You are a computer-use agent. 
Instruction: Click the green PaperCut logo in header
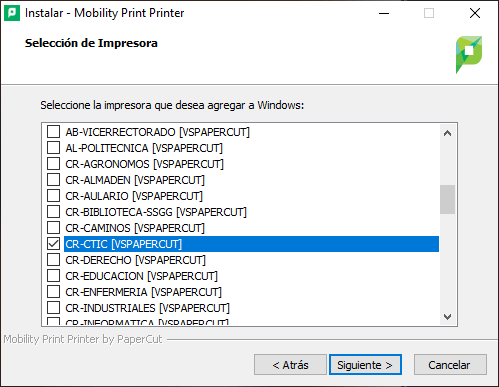(x=469, y=55)
